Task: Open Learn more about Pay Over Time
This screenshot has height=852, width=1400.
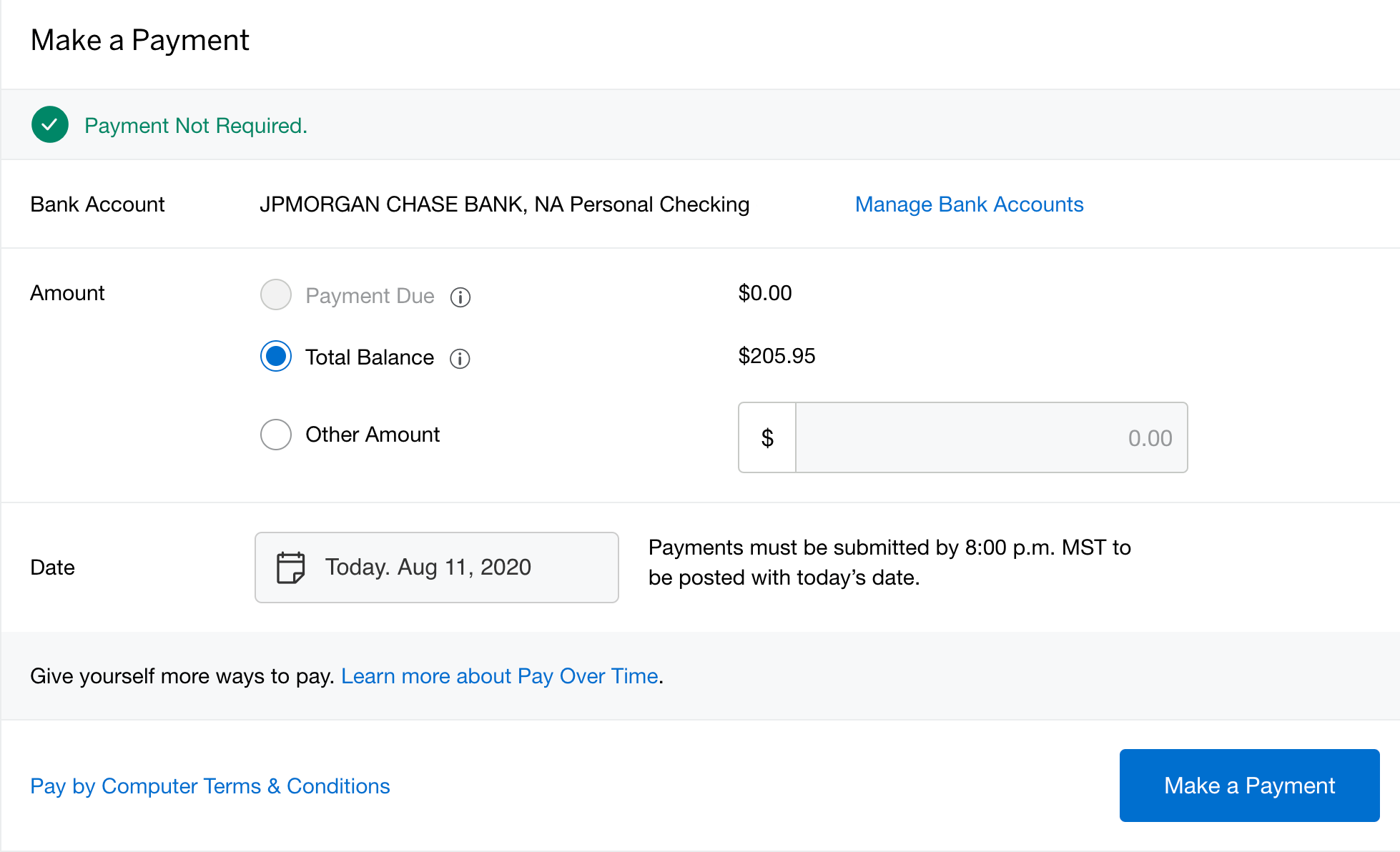Action: pyautogui.click(x=499, y=676)
